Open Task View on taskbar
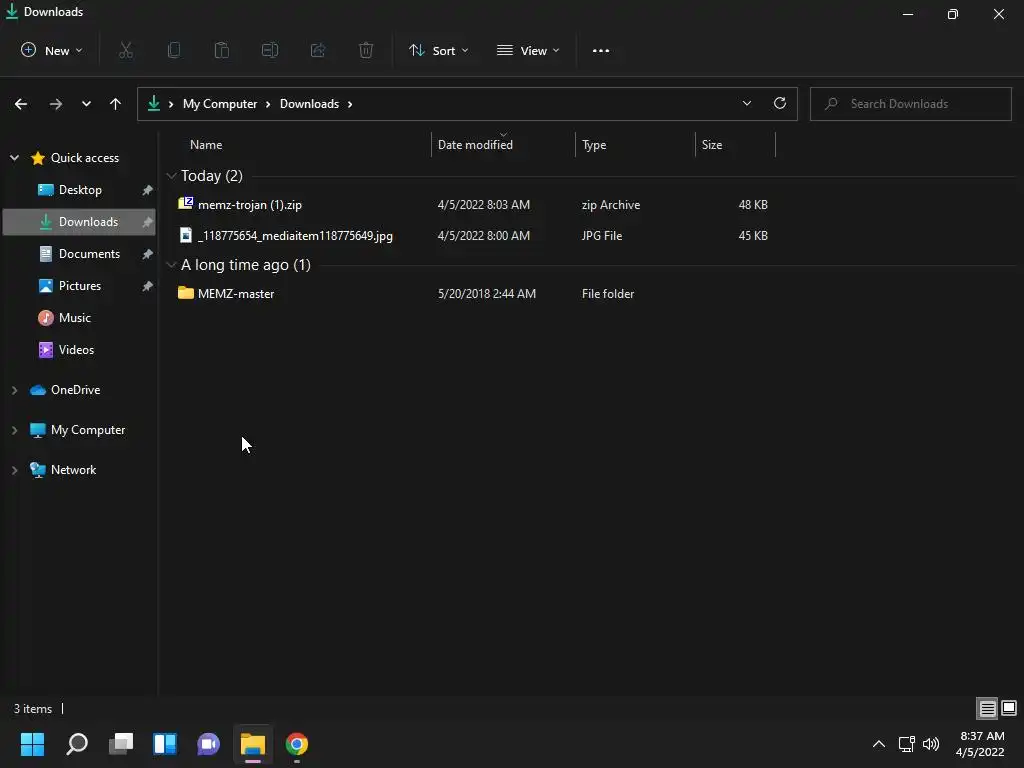Viewport: 1024px width, 768px height. pos(121,744)
